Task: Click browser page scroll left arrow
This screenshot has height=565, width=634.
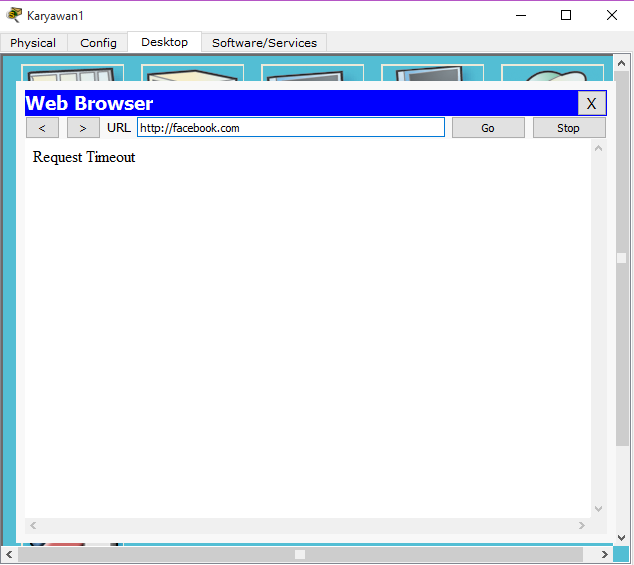Action: click(x=33, y=525)
